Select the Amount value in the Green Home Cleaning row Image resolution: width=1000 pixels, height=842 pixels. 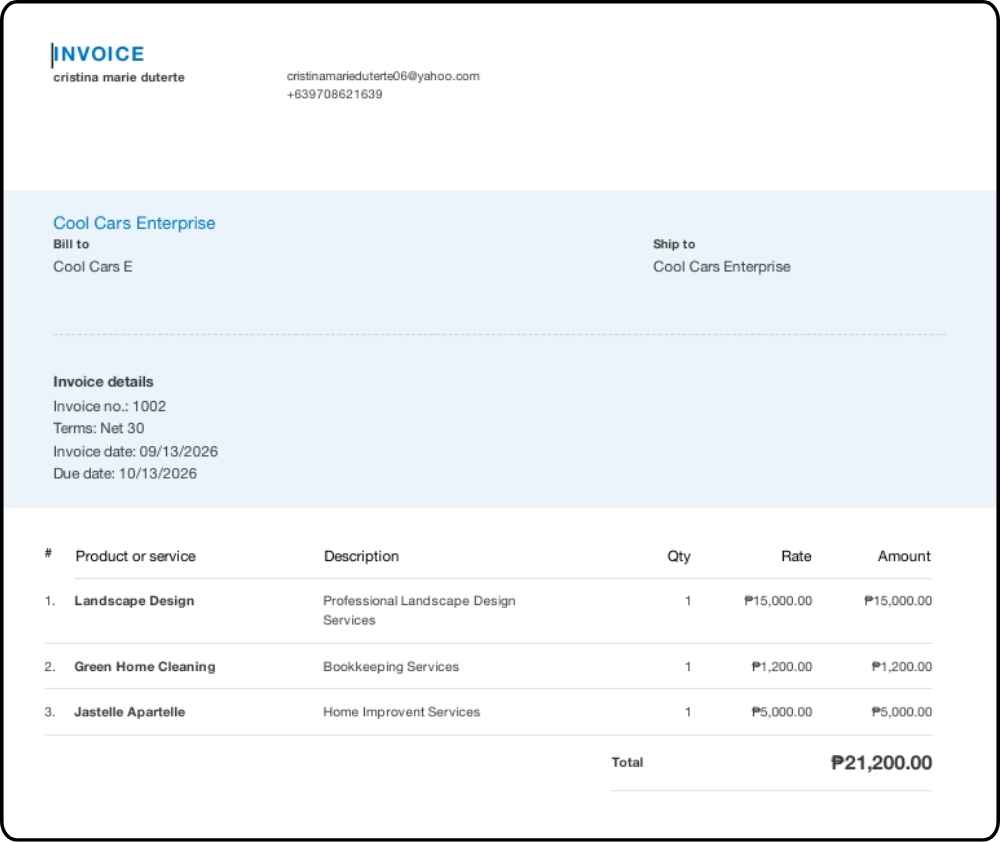[x=902, y=667]
